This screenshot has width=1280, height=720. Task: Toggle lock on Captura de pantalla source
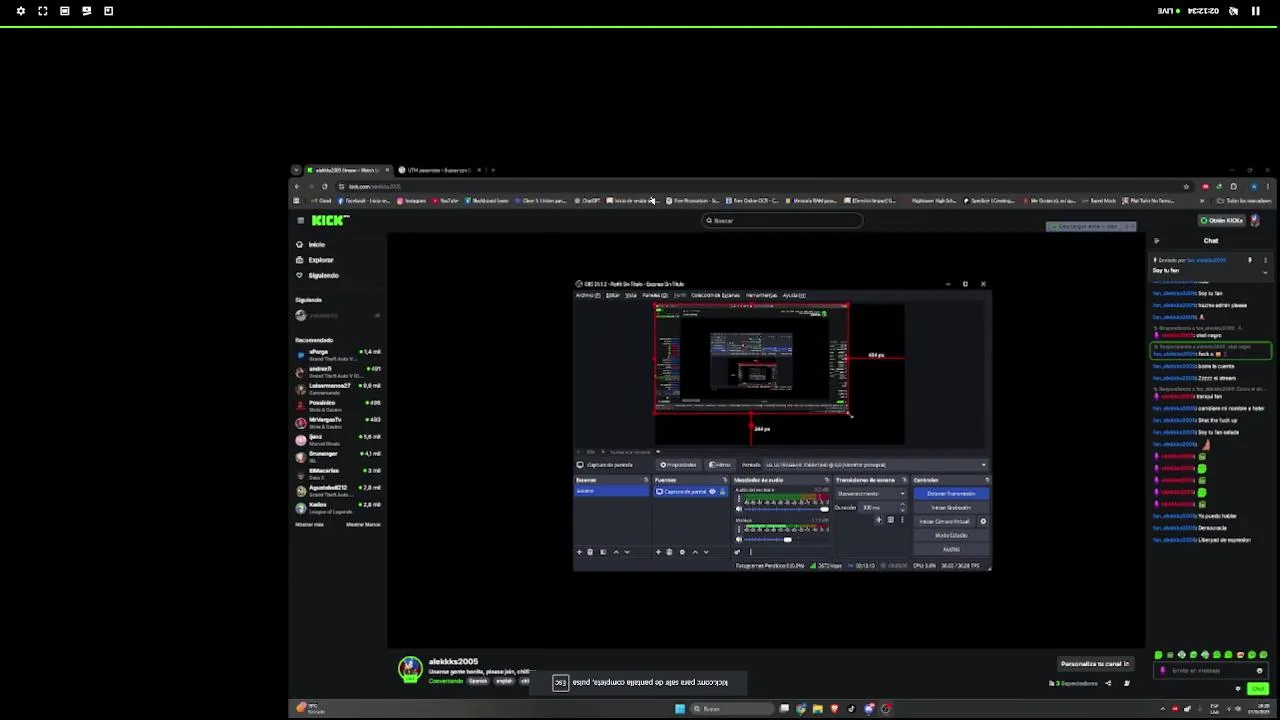723,491
